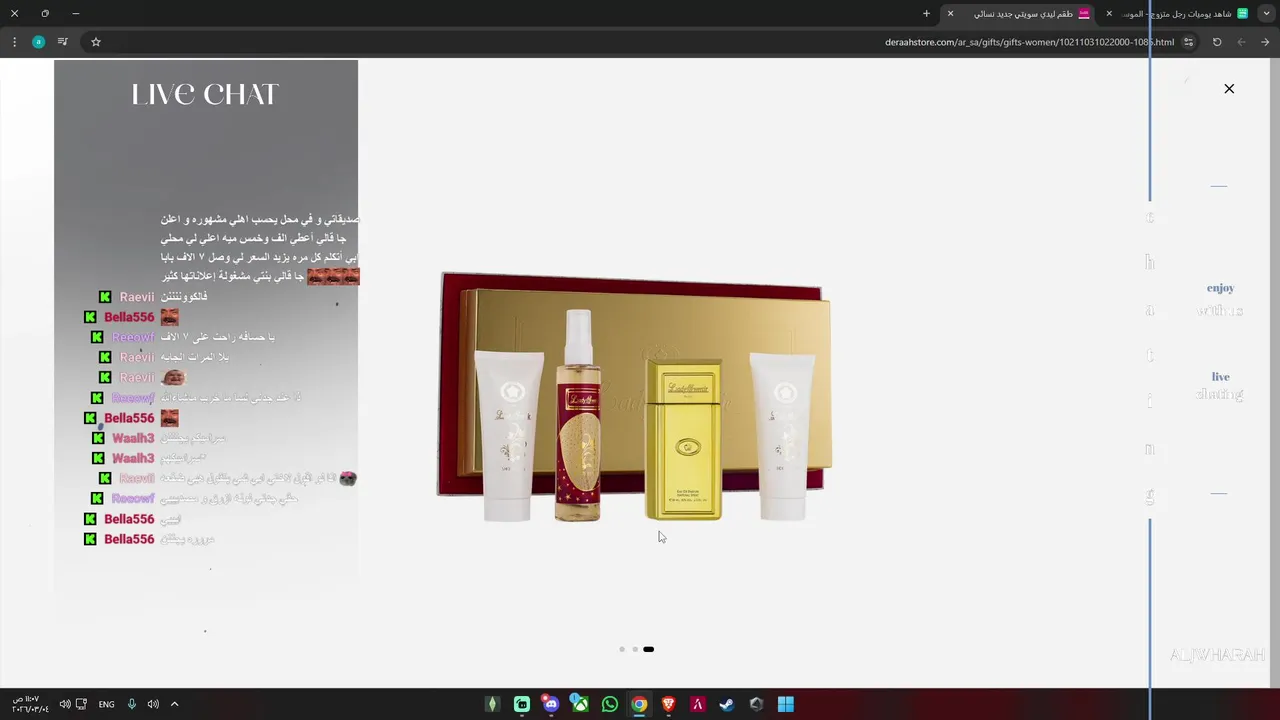Open the red letter-A app in the taskbar
1280x720 pixels.
[698, 704]
